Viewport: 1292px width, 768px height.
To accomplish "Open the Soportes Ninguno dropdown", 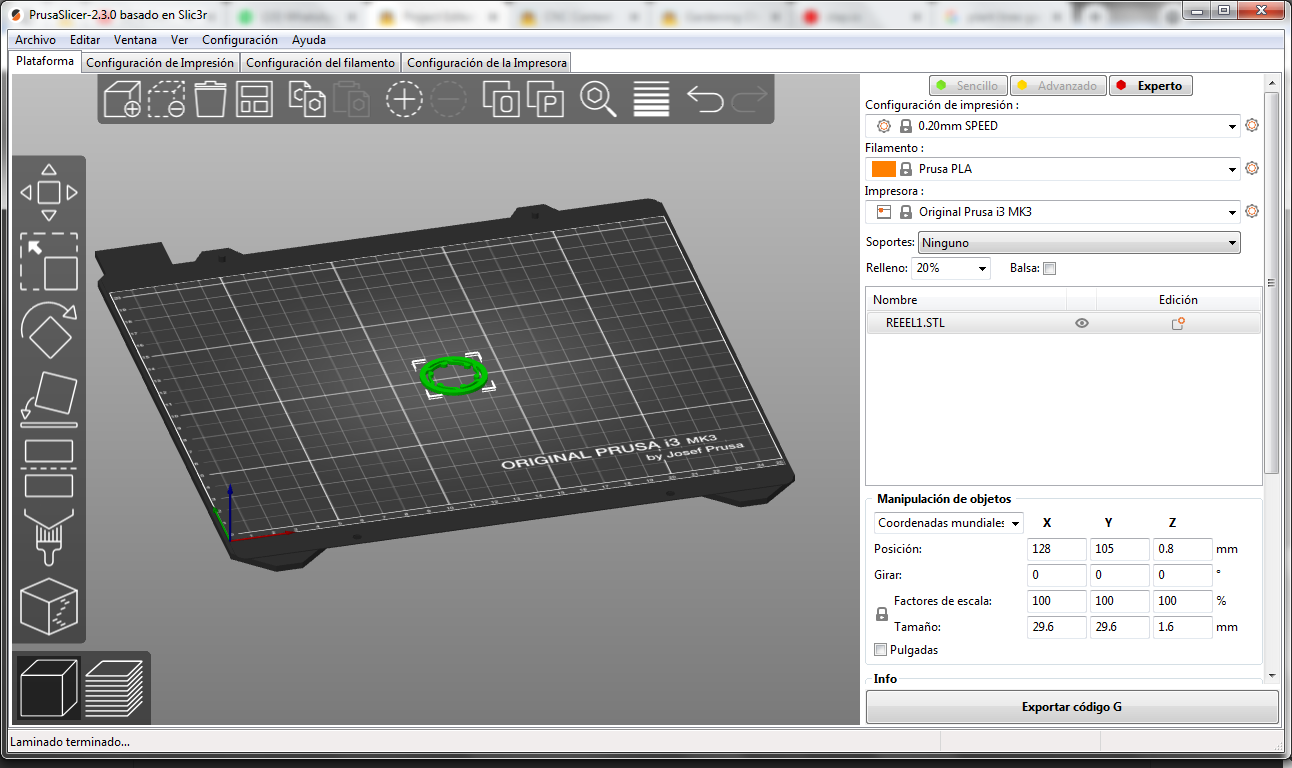I will 1079,242.
